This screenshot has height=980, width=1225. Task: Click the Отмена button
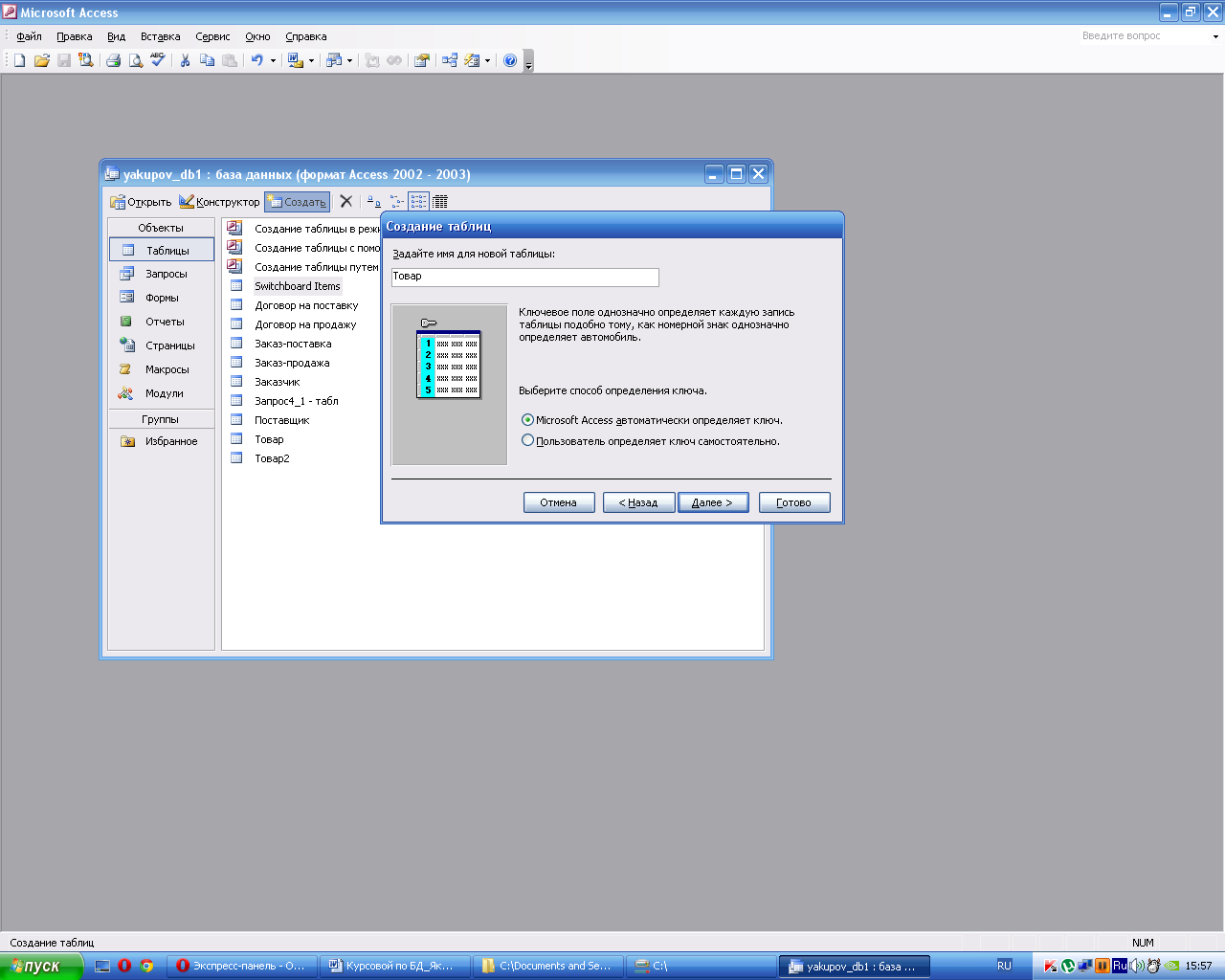559,502
